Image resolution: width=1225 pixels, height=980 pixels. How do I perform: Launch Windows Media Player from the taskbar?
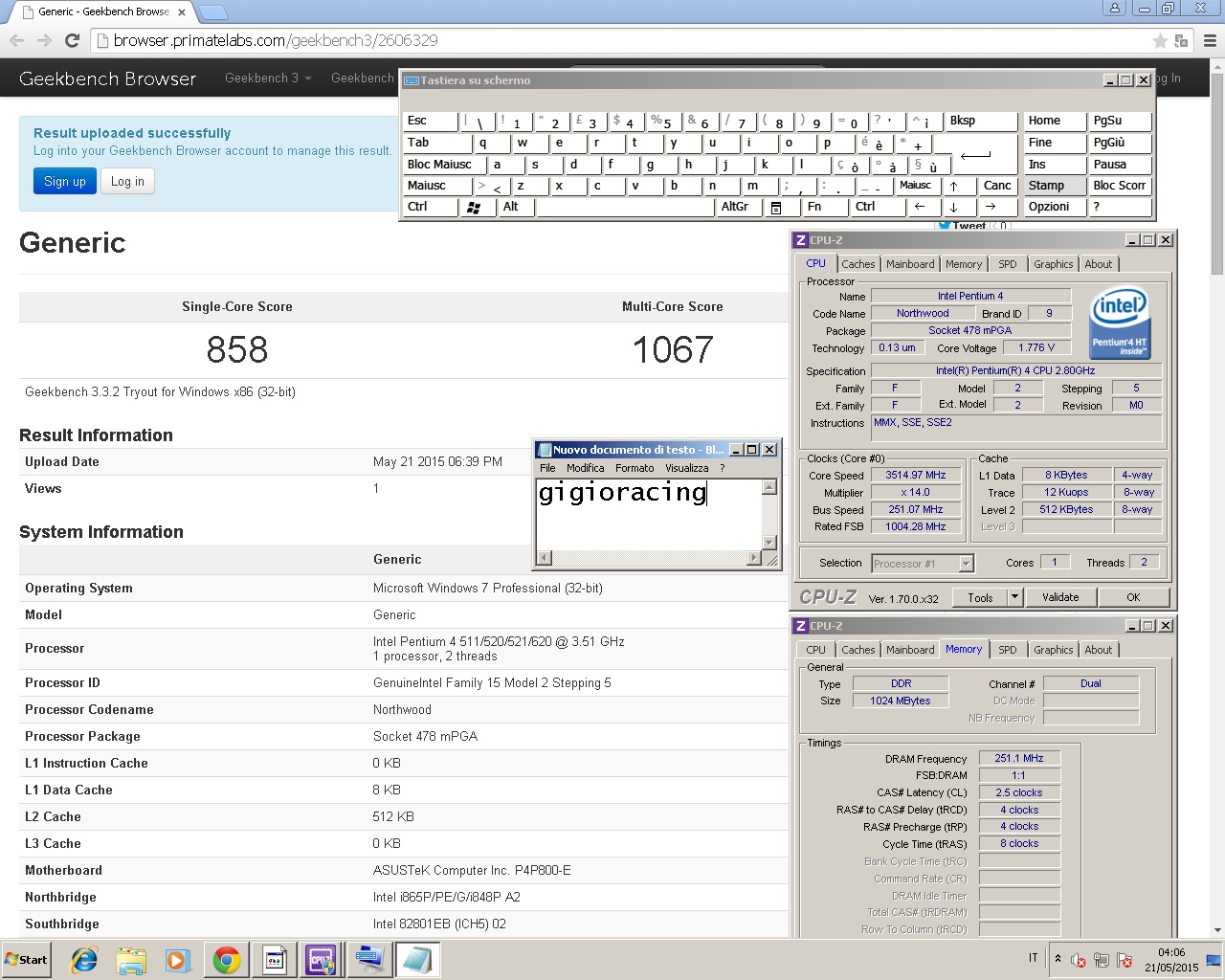tap(178, 960)
